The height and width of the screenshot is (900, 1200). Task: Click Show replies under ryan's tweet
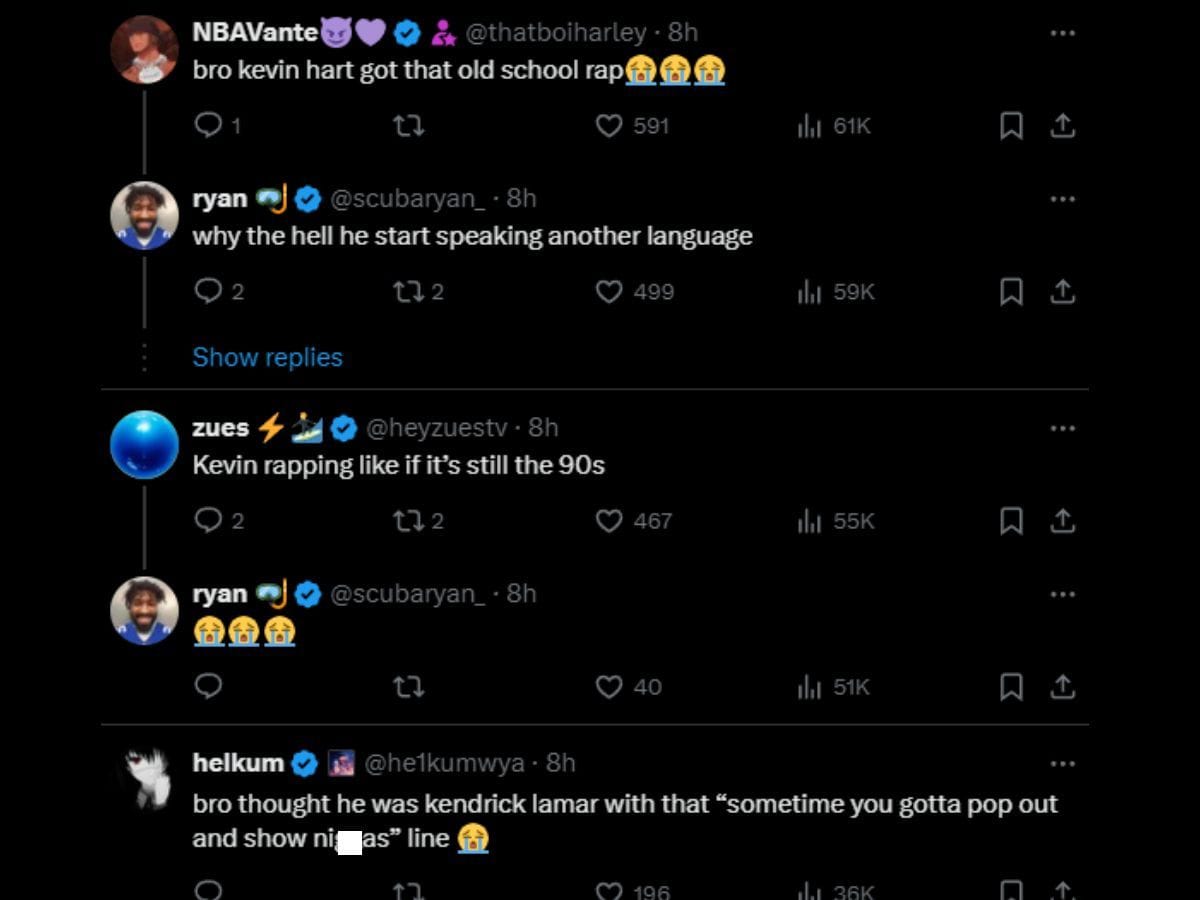point(267,357)
